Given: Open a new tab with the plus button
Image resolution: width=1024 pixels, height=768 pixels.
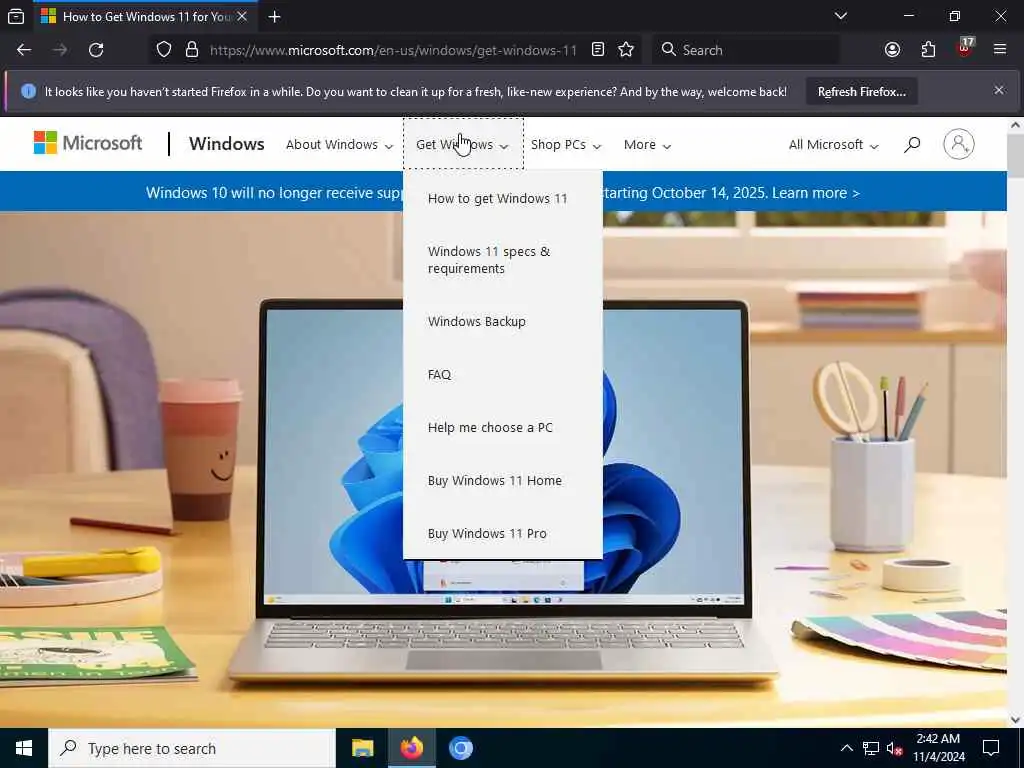Looking at the screenshot, I should click(275, 16).
